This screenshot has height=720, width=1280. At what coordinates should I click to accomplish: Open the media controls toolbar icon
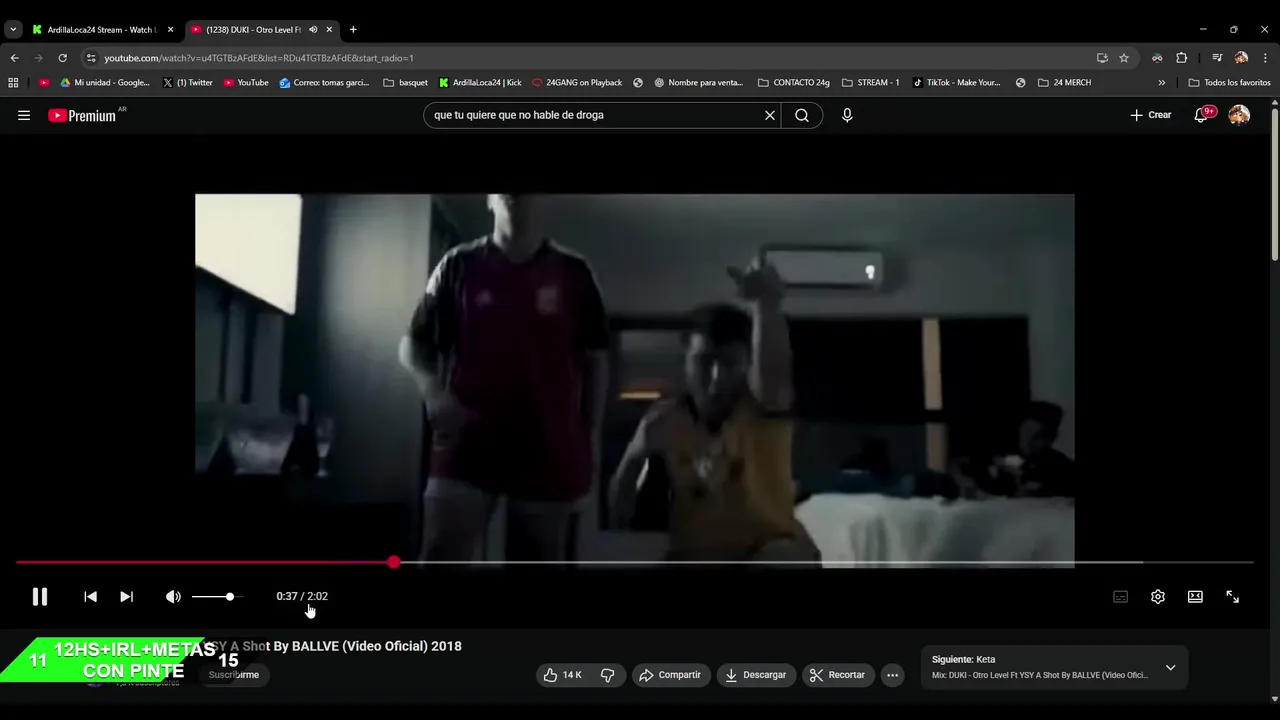(x=1217, y=58)
